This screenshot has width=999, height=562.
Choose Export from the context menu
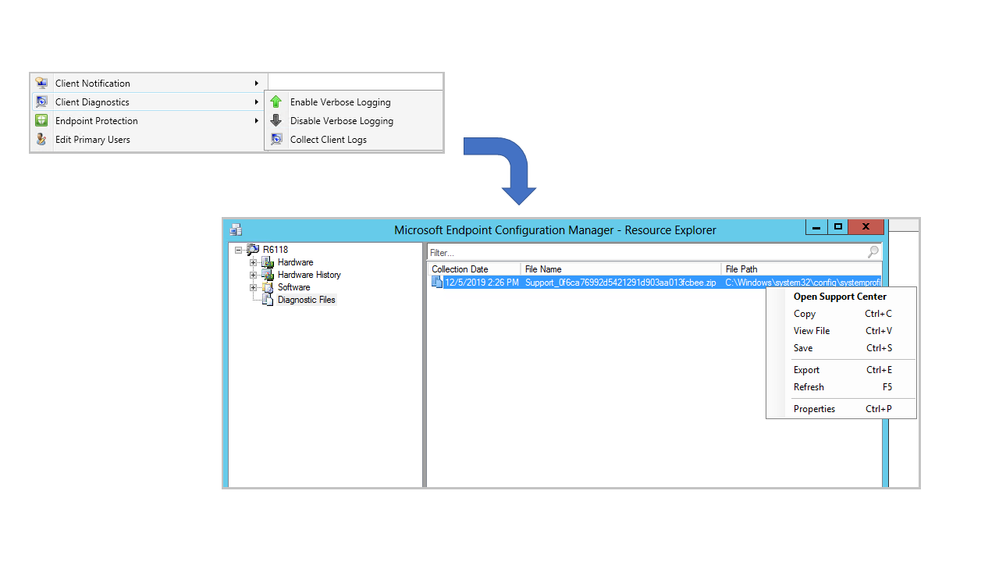pos(840,370)
